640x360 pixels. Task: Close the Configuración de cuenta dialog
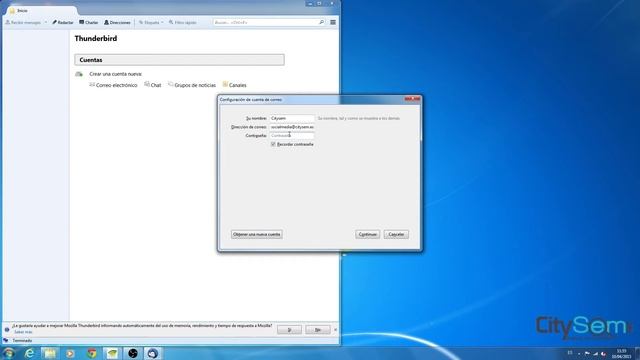click(x=412, y=99)
